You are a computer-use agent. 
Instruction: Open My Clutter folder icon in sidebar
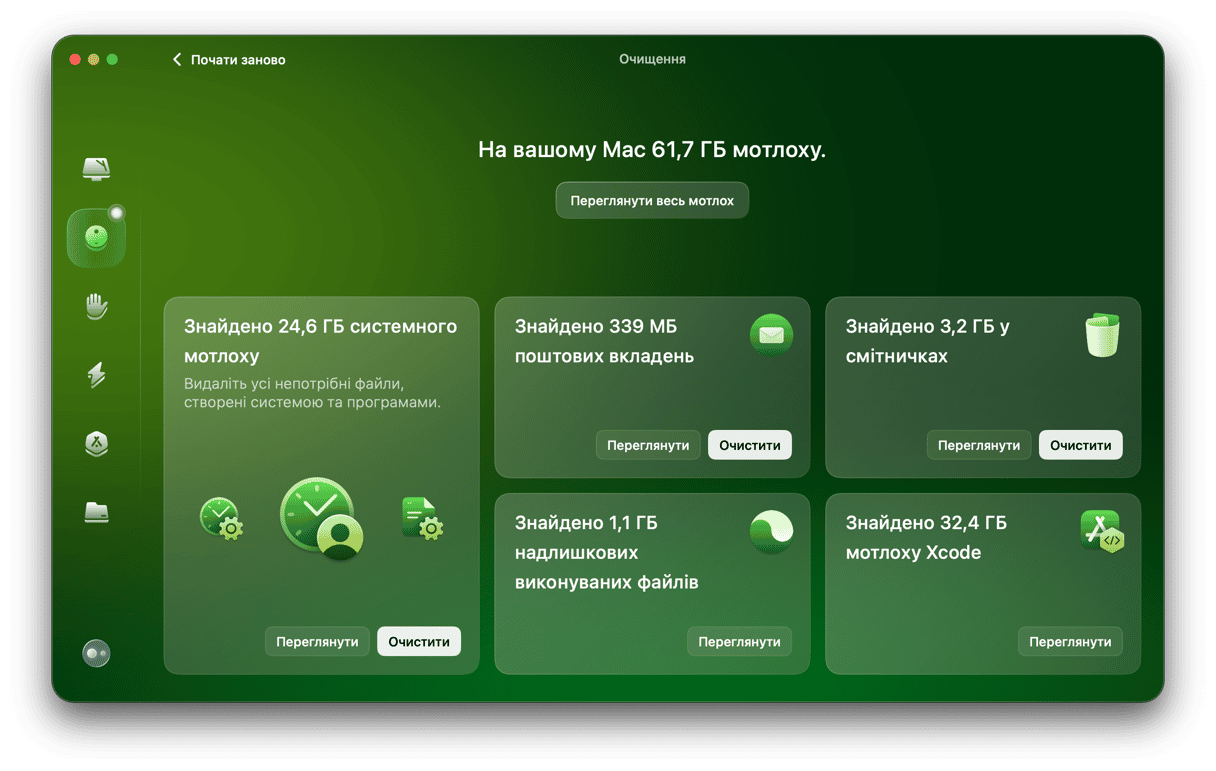[96, 513]
